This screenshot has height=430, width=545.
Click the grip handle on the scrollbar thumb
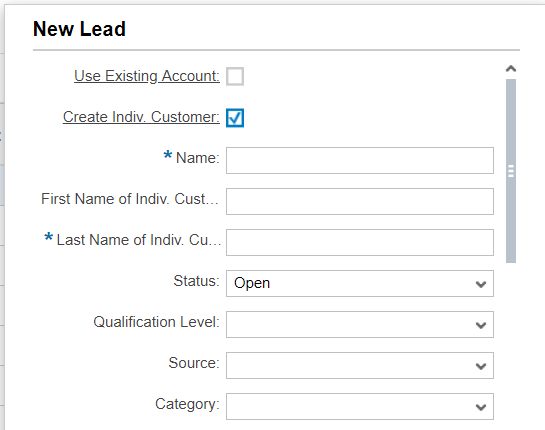(511, 171)
